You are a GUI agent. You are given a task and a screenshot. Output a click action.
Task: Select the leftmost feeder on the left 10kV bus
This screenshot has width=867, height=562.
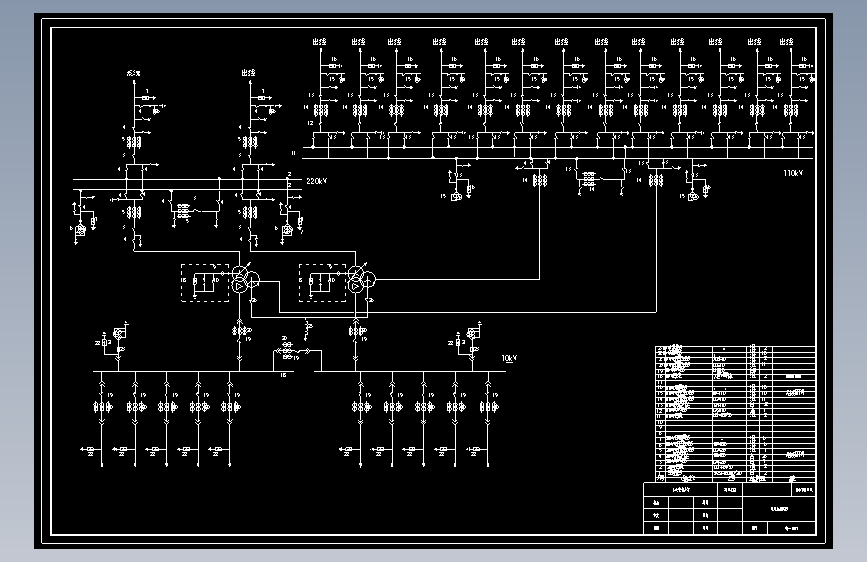98,419
